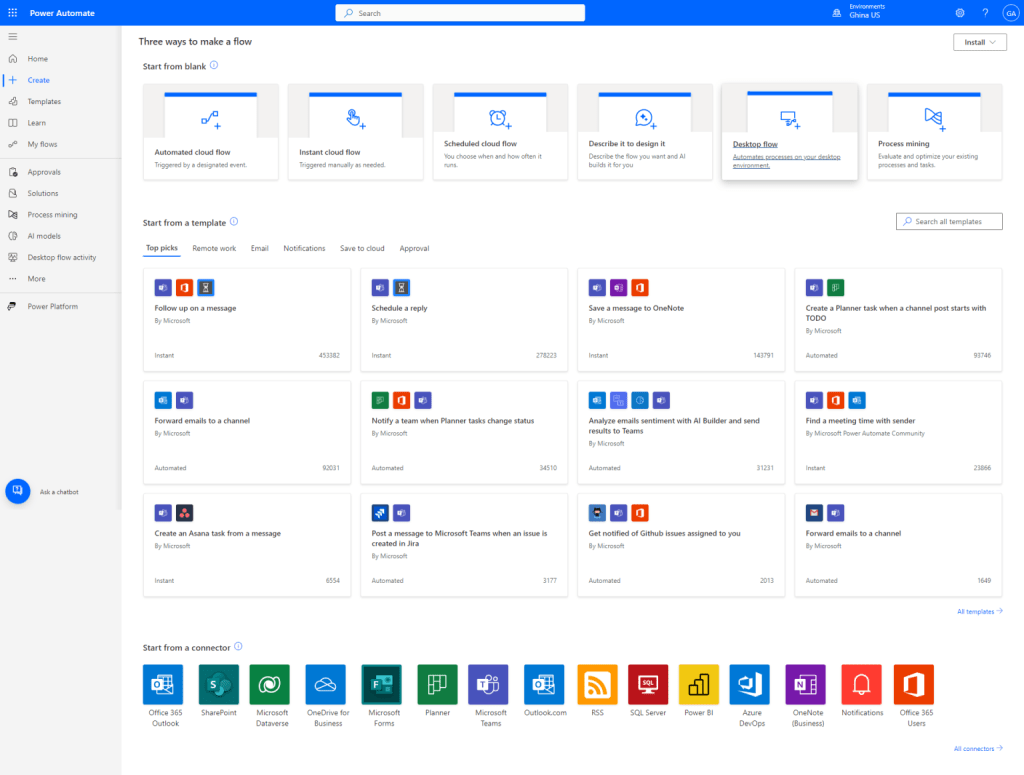
Task: Create an Automated cloud flow
Action: [211, 132]
